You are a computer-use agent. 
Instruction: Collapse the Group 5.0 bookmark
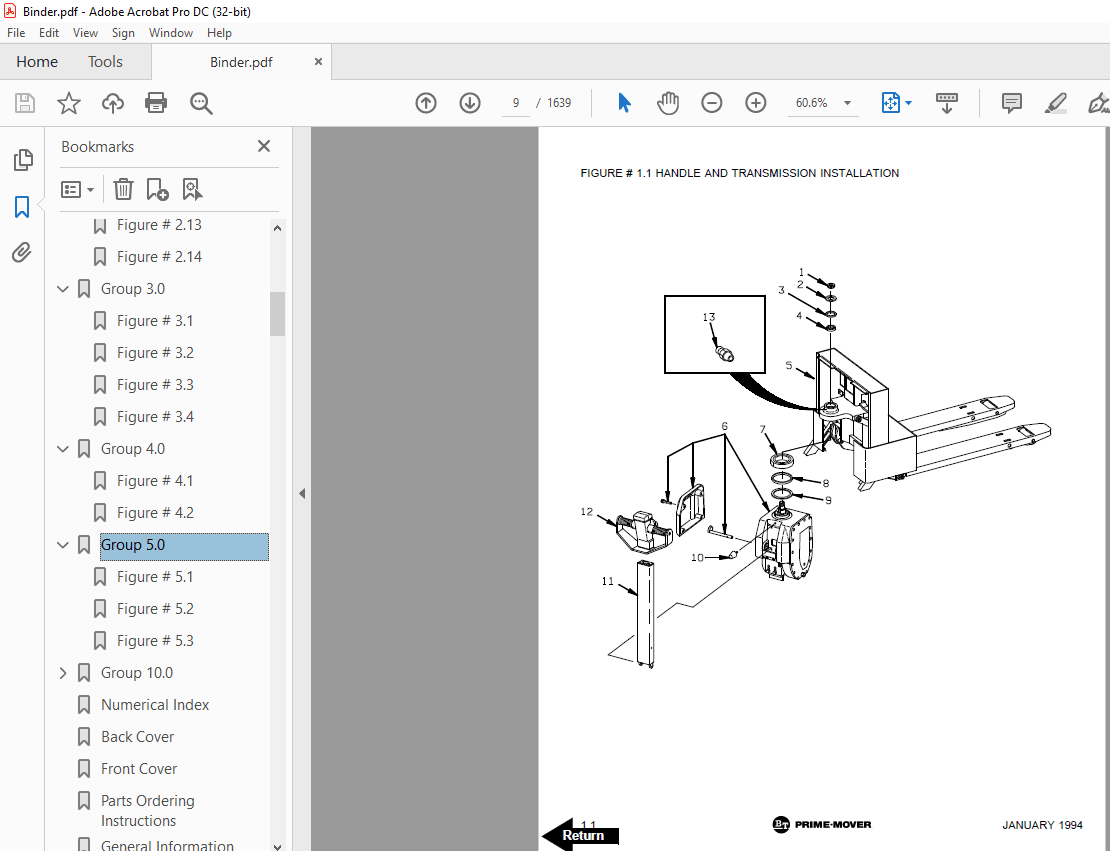click(x=62, y=544)
